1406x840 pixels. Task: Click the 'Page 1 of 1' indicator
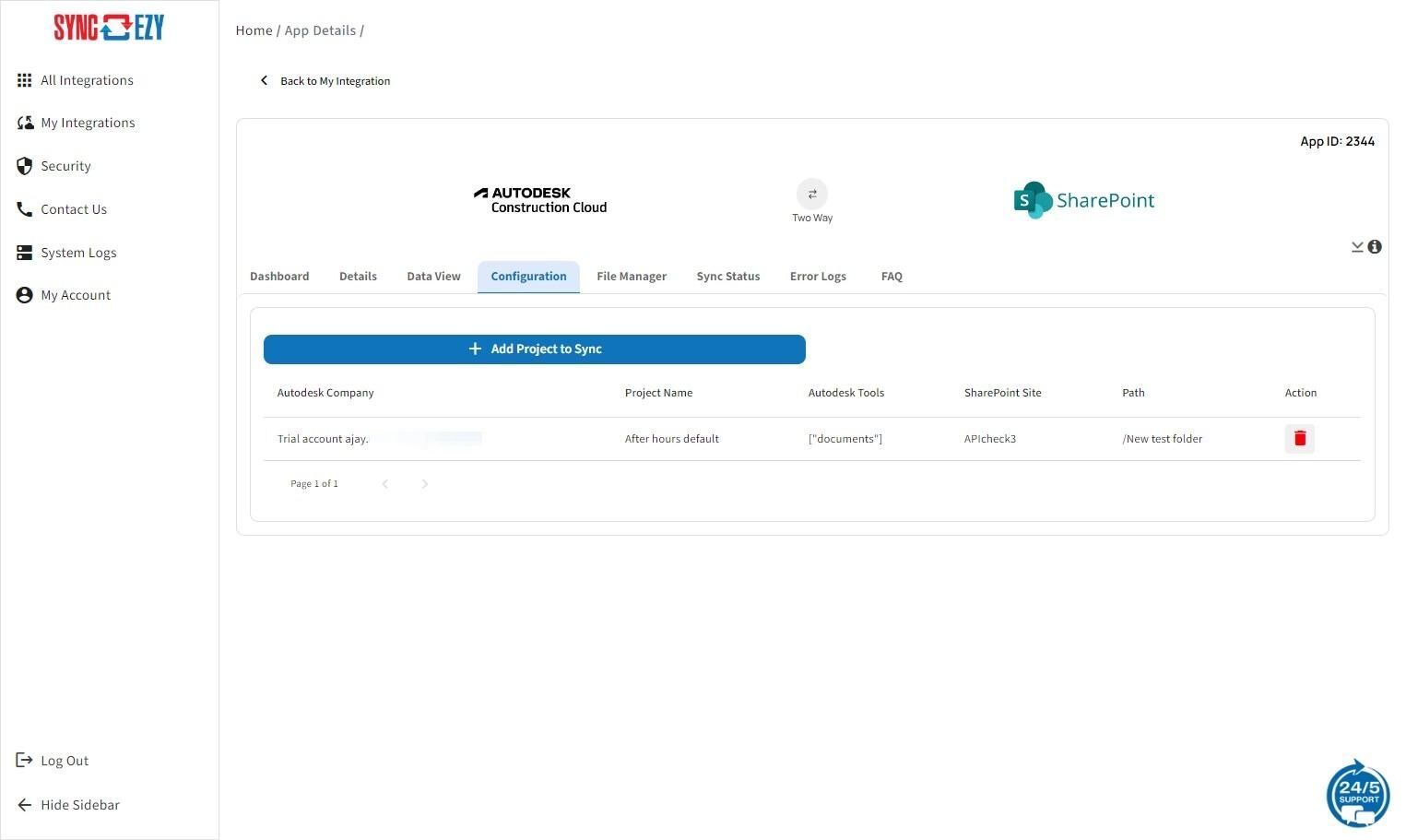(314, 484)
